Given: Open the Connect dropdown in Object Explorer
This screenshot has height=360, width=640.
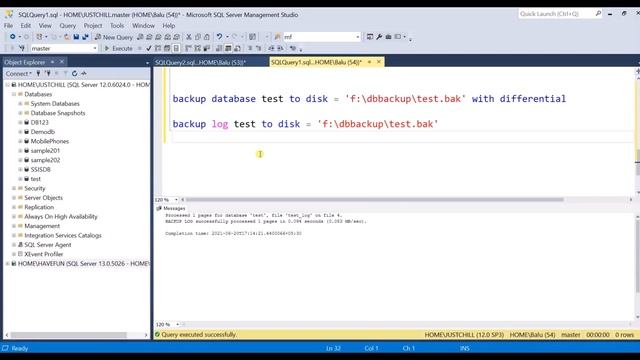Looking at the screenshot, I should [x=18, y=73].
